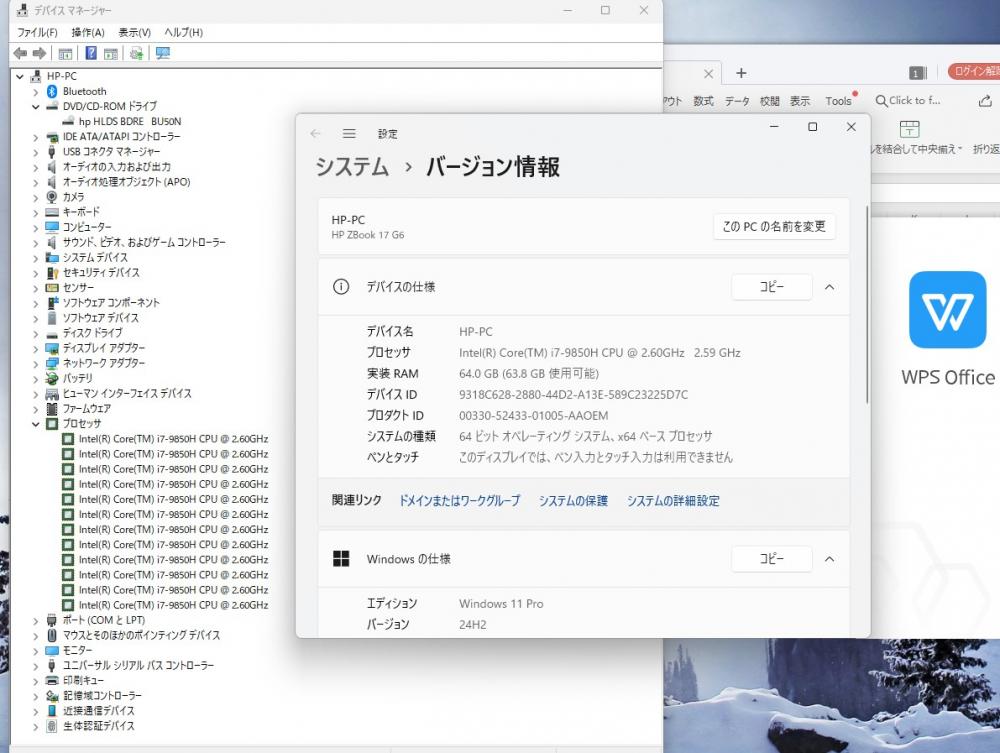Screen dimensions: 1000x753
Task: Open the 校閲 tab in WPS
Action: pyautogui.click(x=770, y=101)
